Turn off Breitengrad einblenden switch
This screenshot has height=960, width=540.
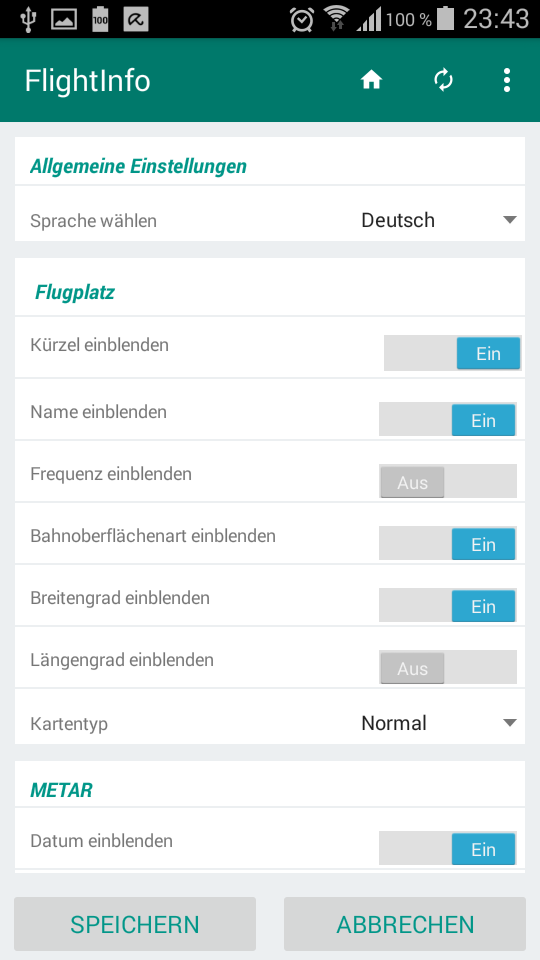(x=448, y=606)
